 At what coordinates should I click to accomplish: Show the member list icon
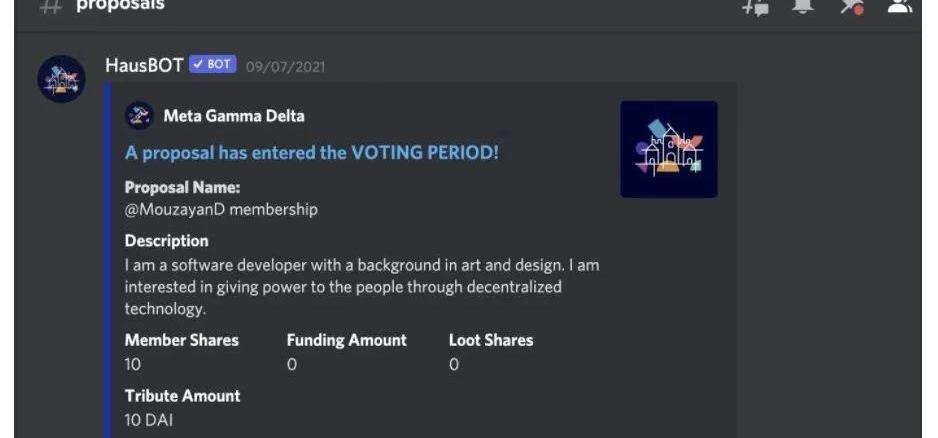pyautogui.click(x=899, y=5)
